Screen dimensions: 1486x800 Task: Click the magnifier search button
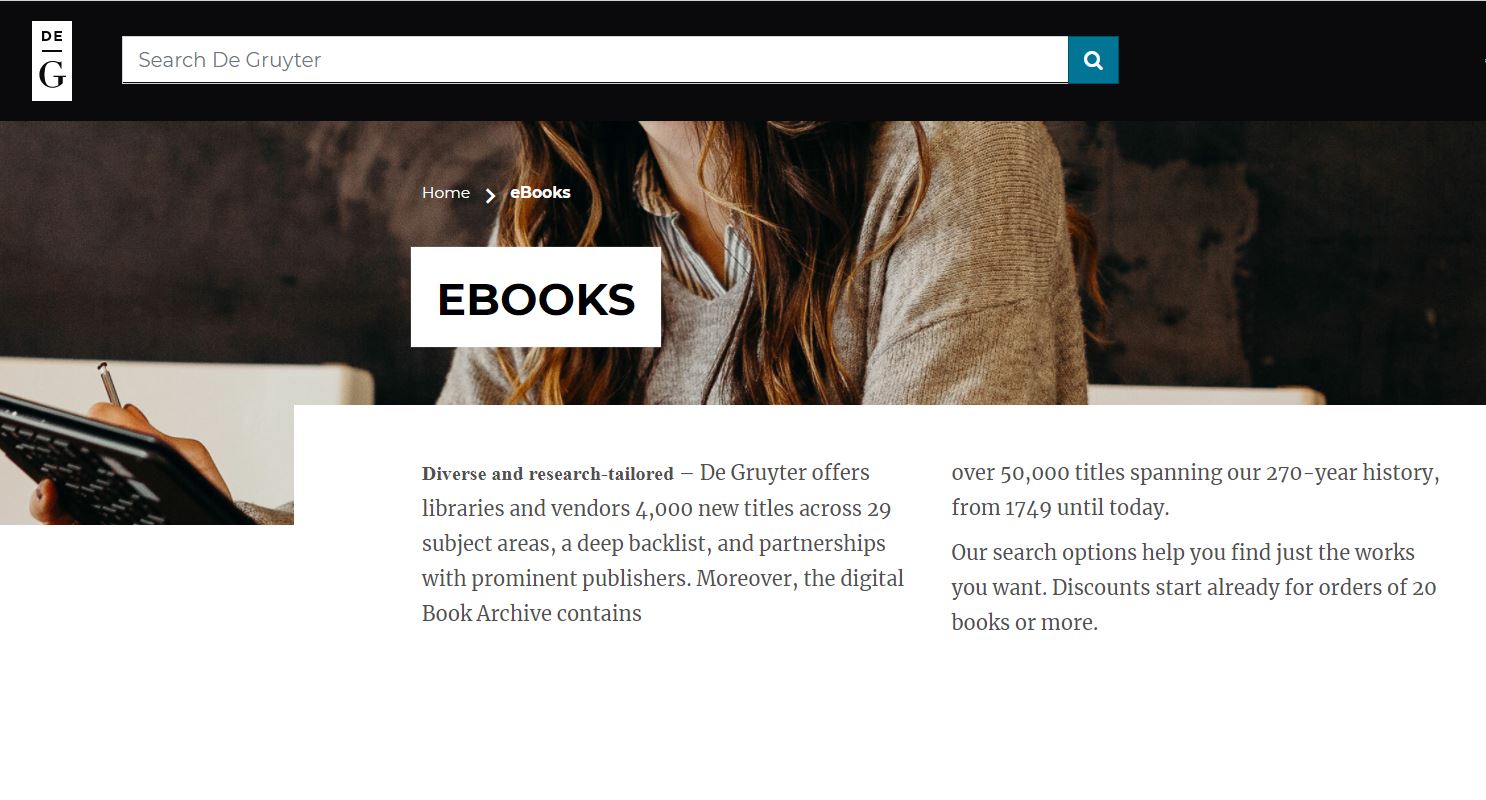click(x=1093, y=60)
